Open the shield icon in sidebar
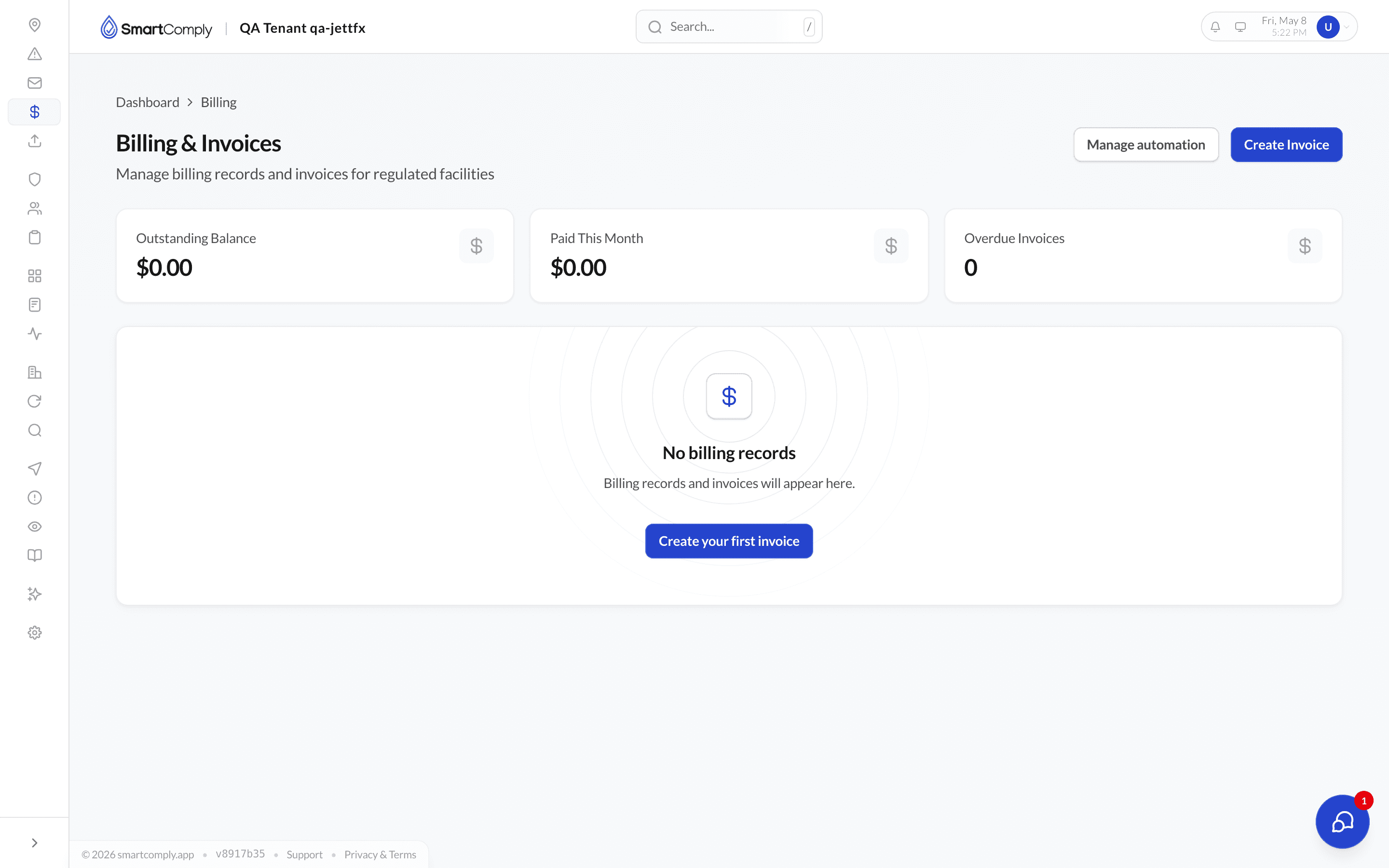Viewport: 1389px width, 868px height. 34,179
